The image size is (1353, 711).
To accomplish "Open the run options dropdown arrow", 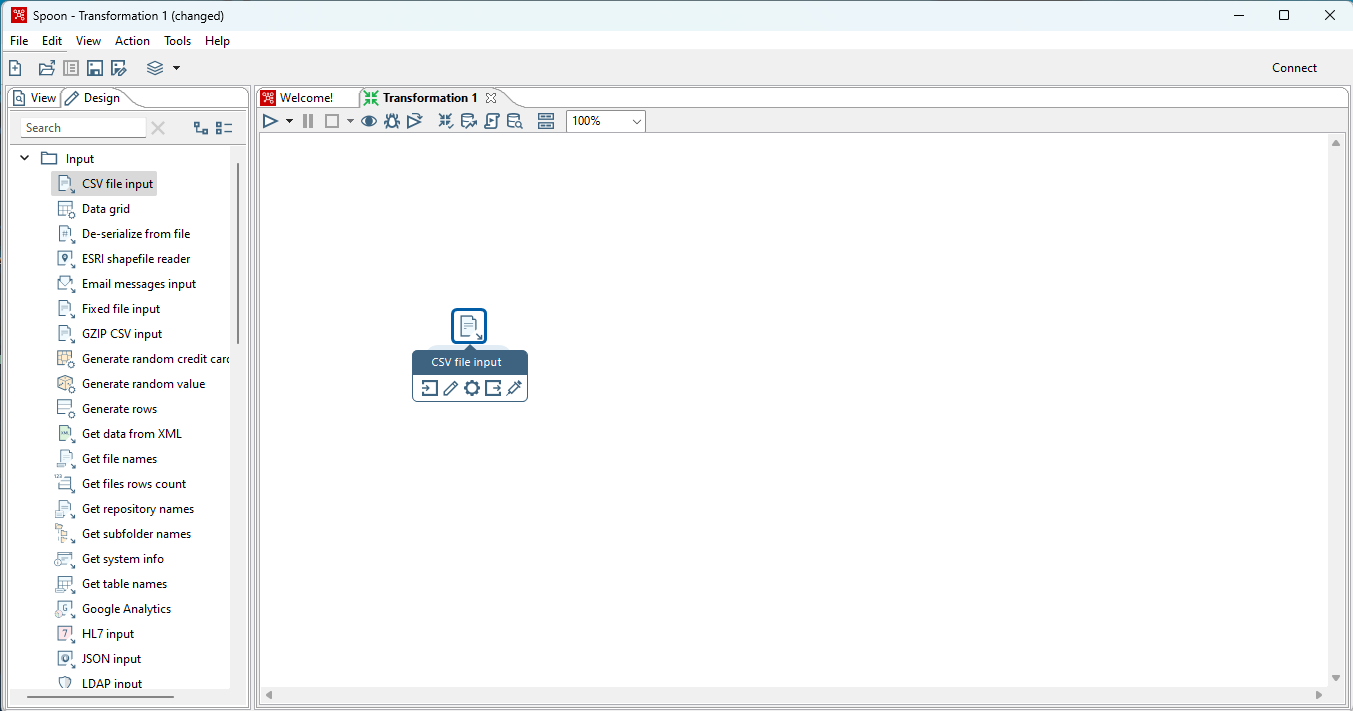I will (x=289, y=121).
